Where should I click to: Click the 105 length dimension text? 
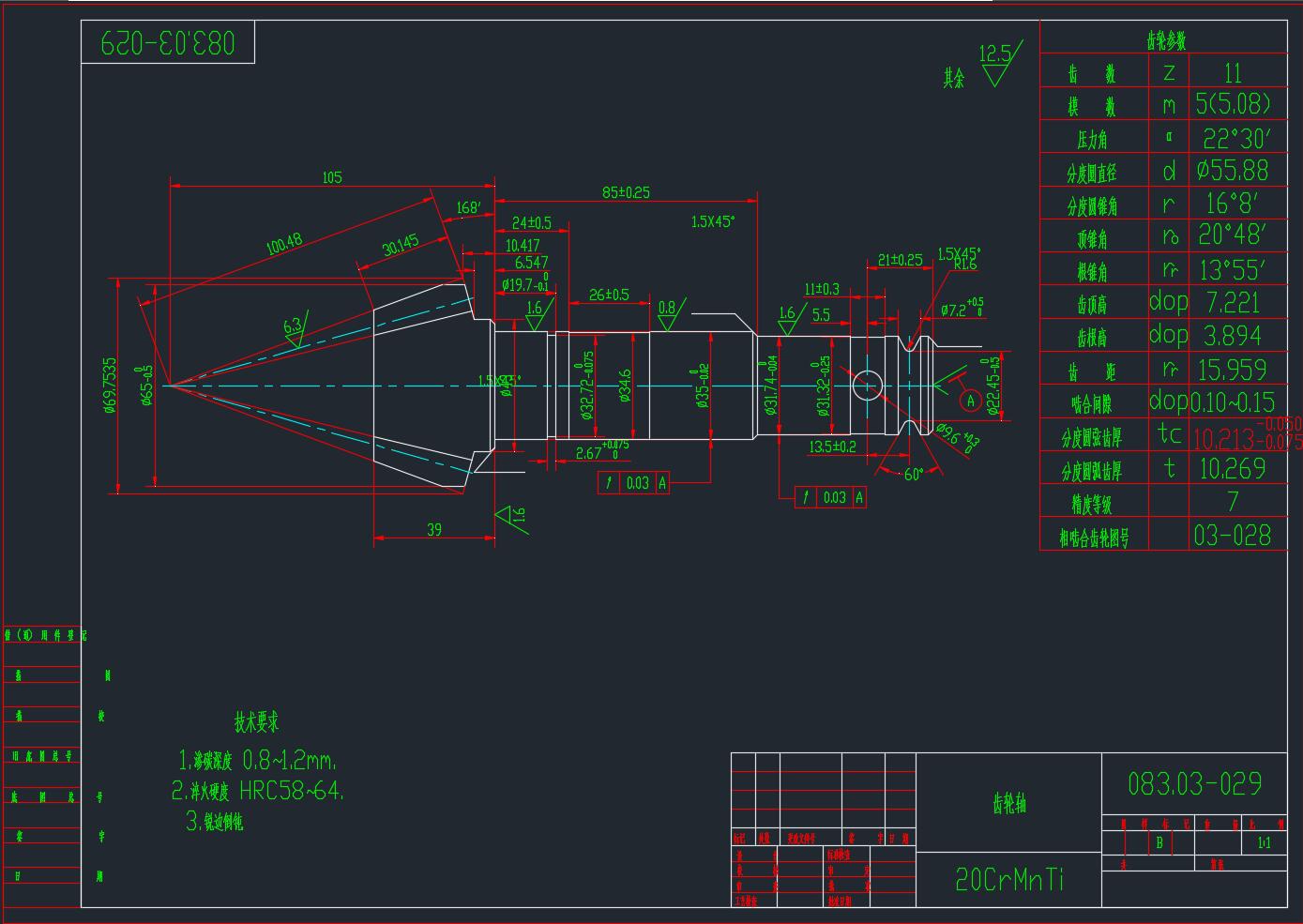[332, 177]
